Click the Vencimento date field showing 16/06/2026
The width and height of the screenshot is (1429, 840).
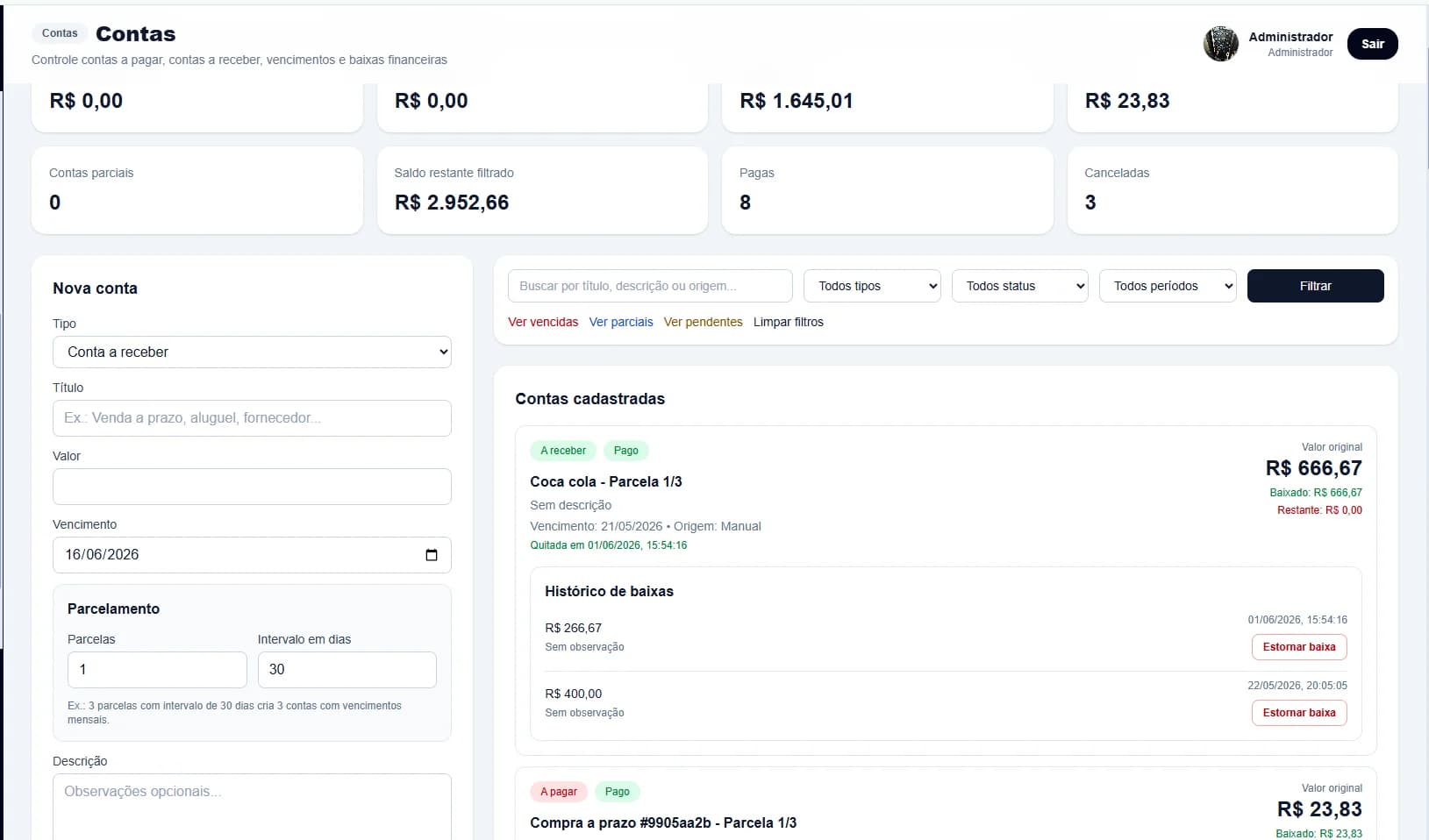(x=252, y=555)
